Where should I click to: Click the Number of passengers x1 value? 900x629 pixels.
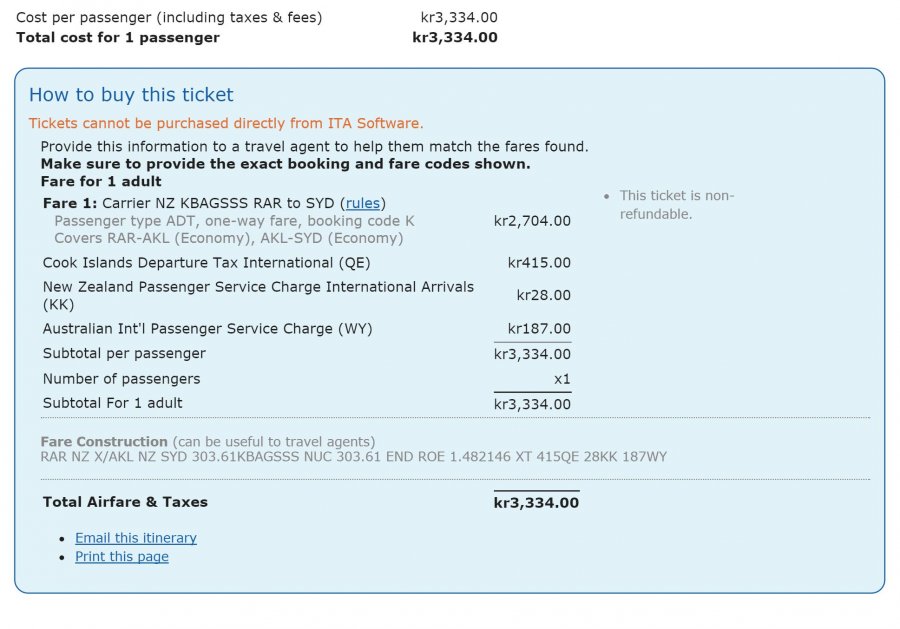(562, 379)
